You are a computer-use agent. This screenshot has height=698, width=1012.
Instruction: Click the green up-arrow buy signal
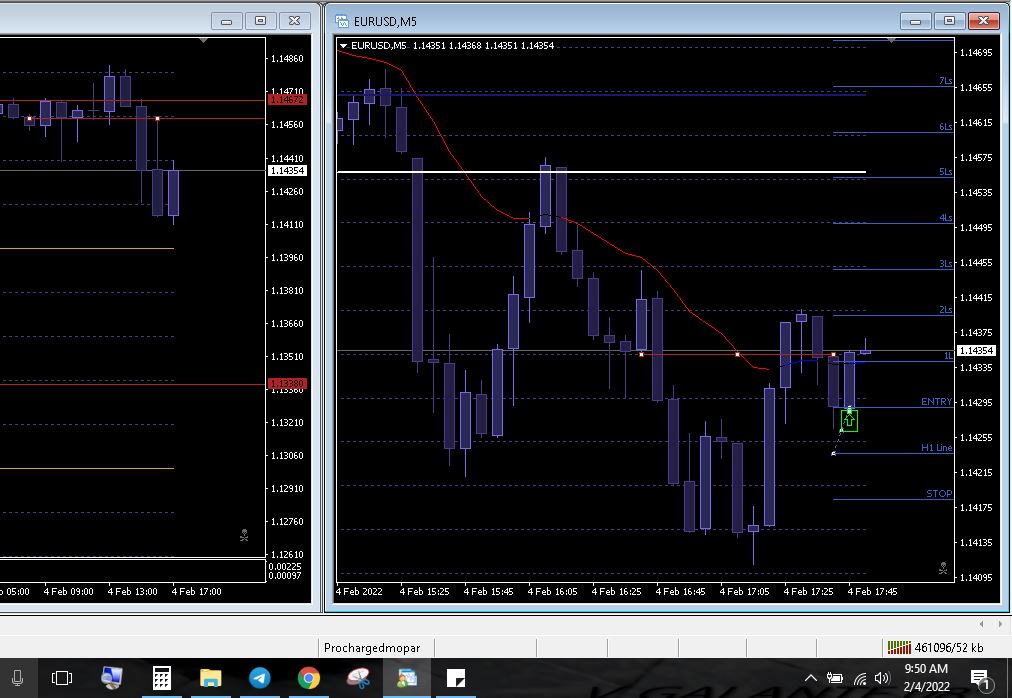pos(849,421)
